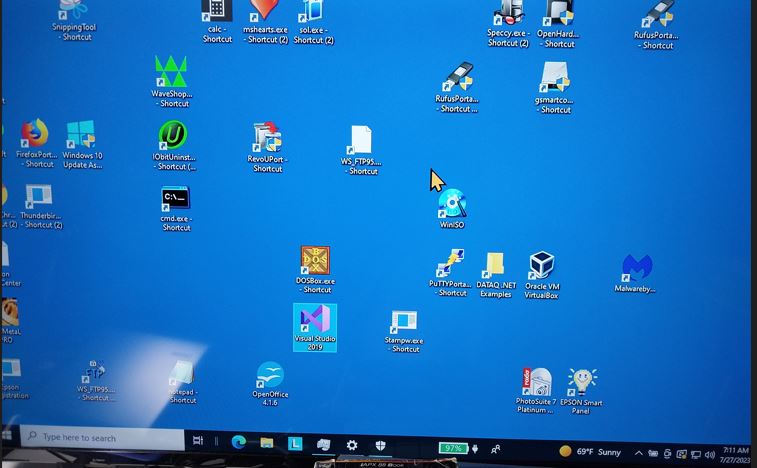Launch Microsoft Edge from taskbar
The image size is (757, 468).
[238, 442]
